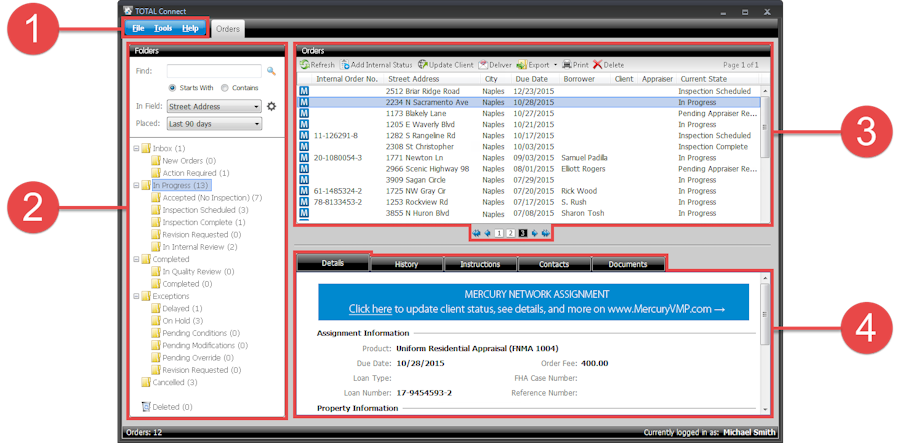900x443 pixels.
Task: Click the Refresh toolbar icon
Action: (x=304, y=65)
